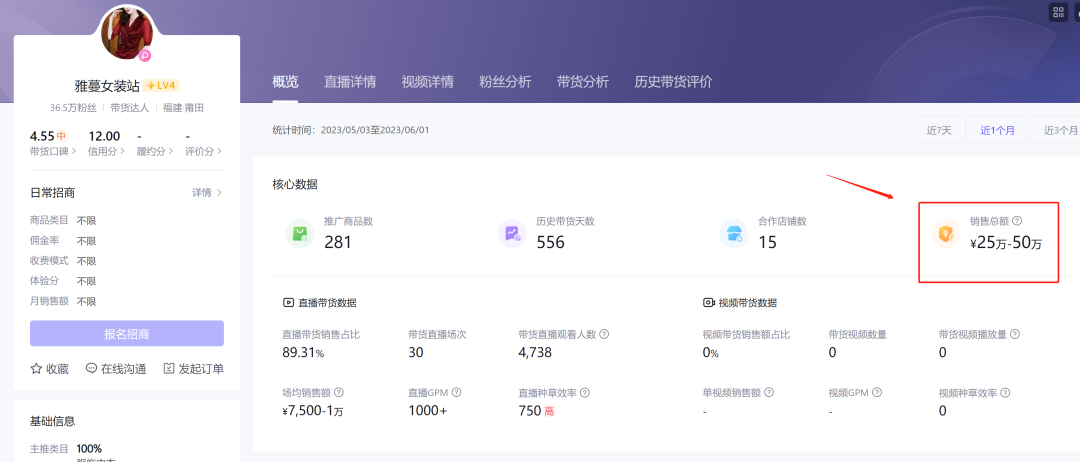Click the 视频带货数据 camera icon
The image size is (1080, 462).
coord(709,302)
